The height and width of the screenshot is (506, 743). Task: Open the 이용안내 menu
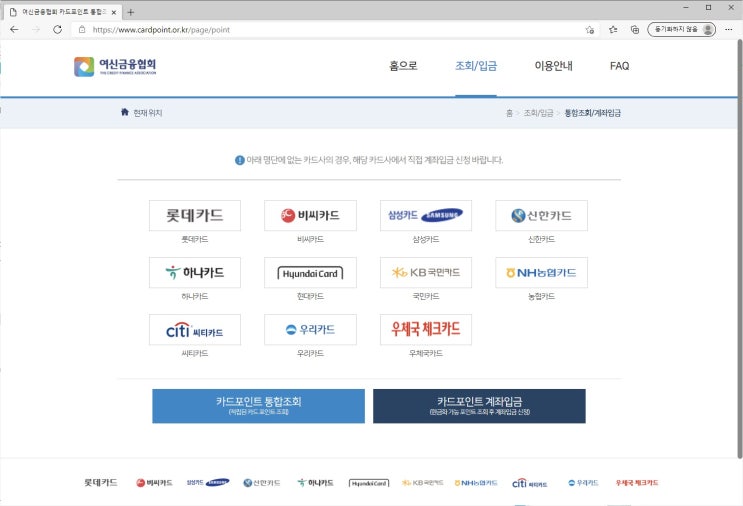tap(553, 66)
